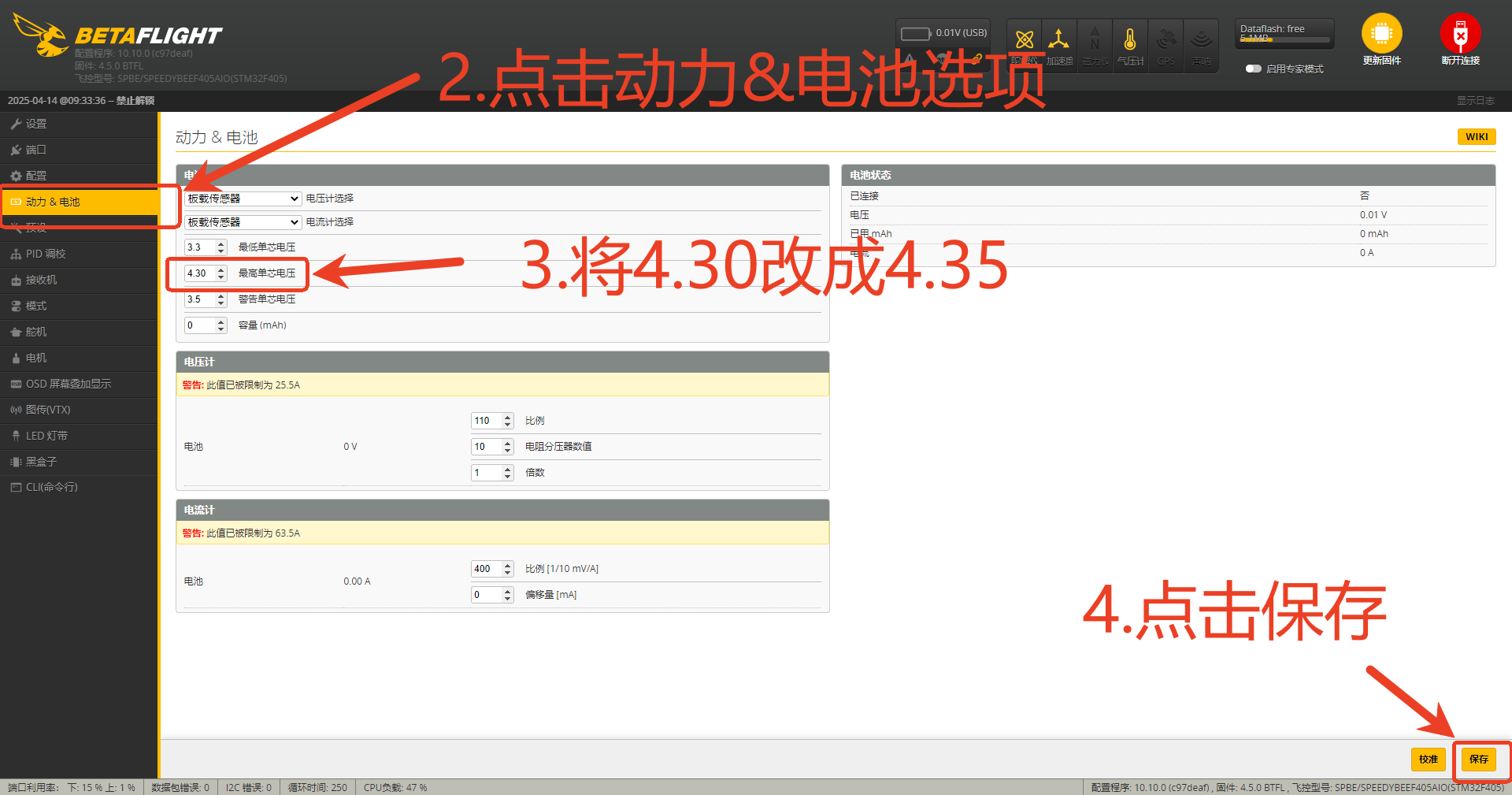The image size is (1512, 795).
Task: Click the voltage scale (比例) field showing 110
Action: coord(486,421)
